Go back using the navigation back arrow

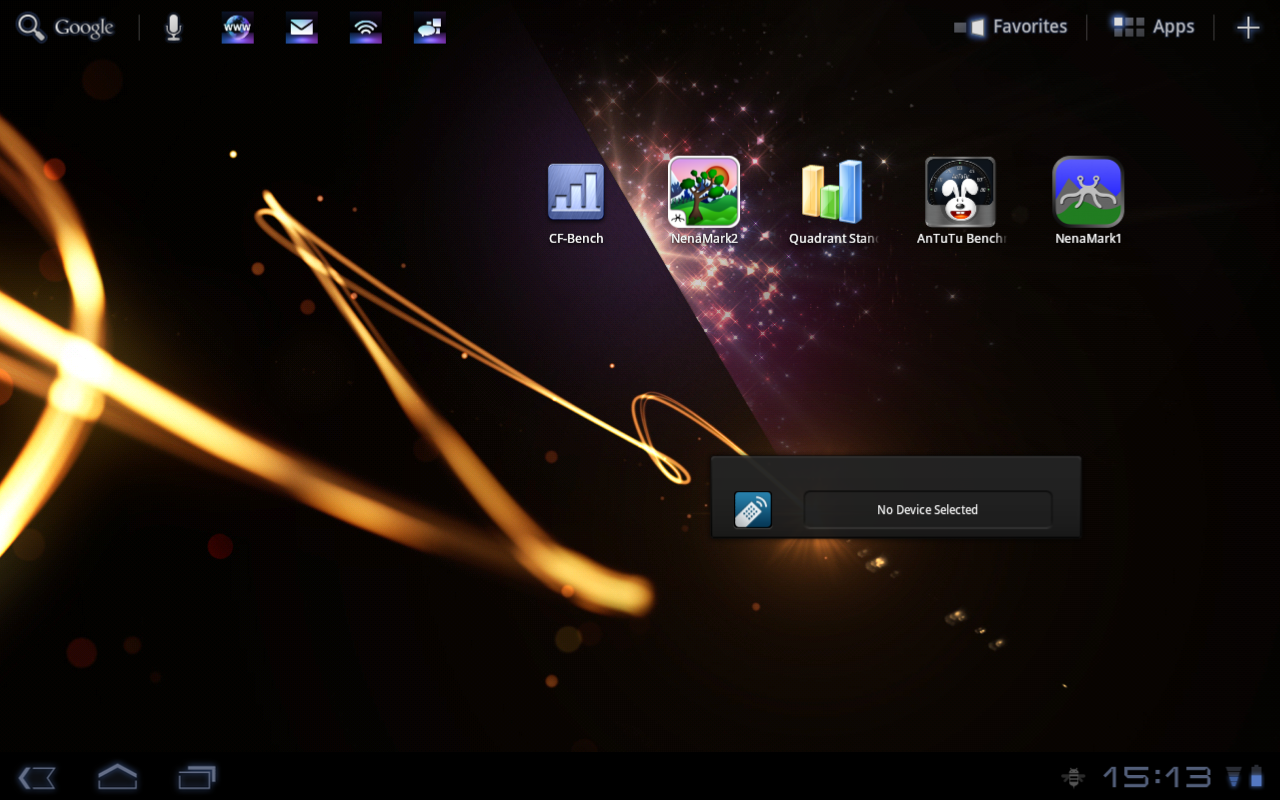37,777
